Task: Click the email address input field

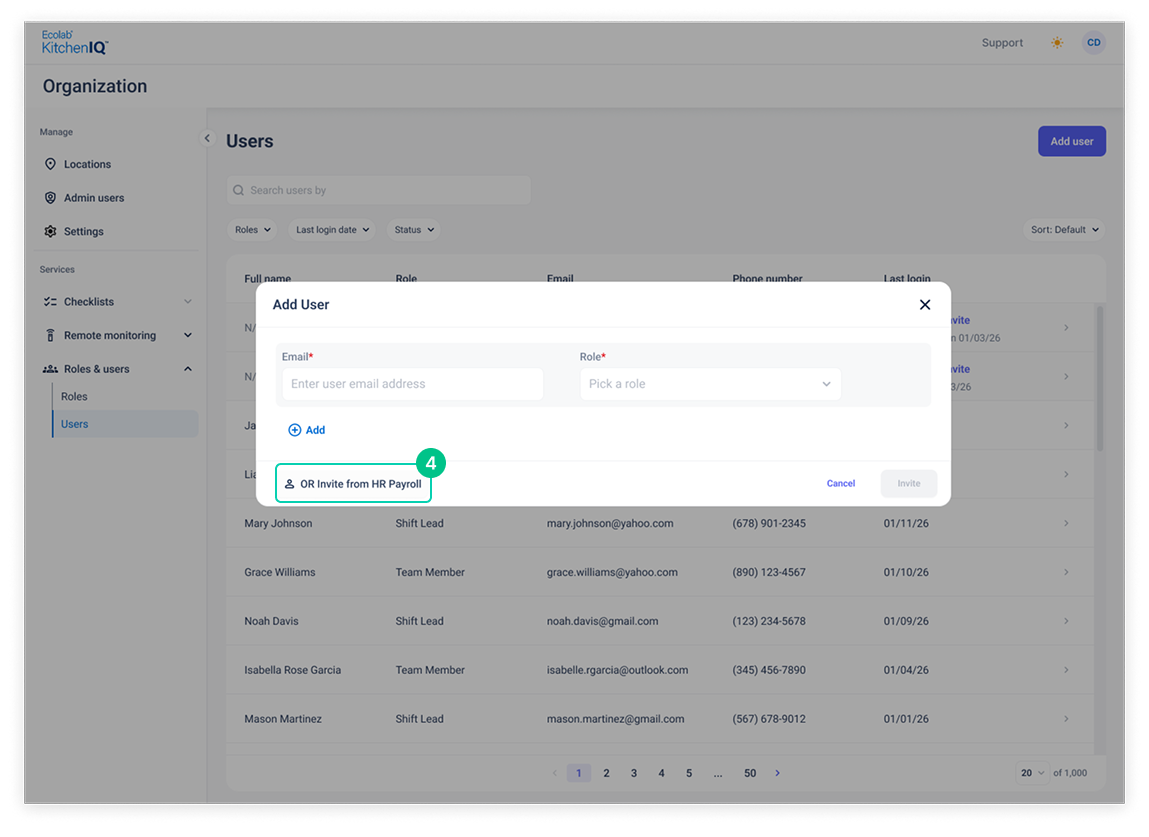Action: pos(413,384)
